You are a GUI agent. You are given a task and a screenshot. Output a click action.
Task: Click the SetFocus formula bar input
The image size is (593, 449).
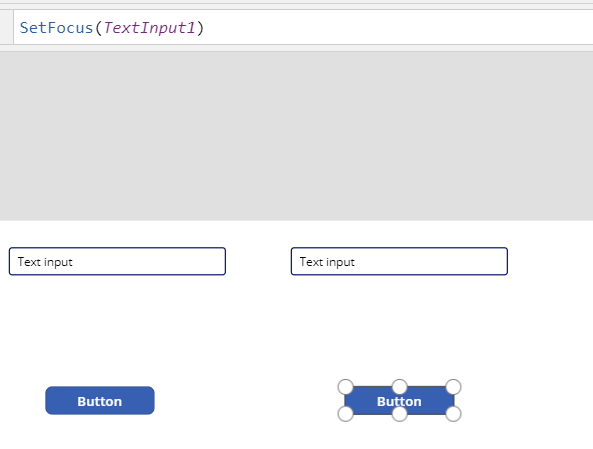coord(303,27)
